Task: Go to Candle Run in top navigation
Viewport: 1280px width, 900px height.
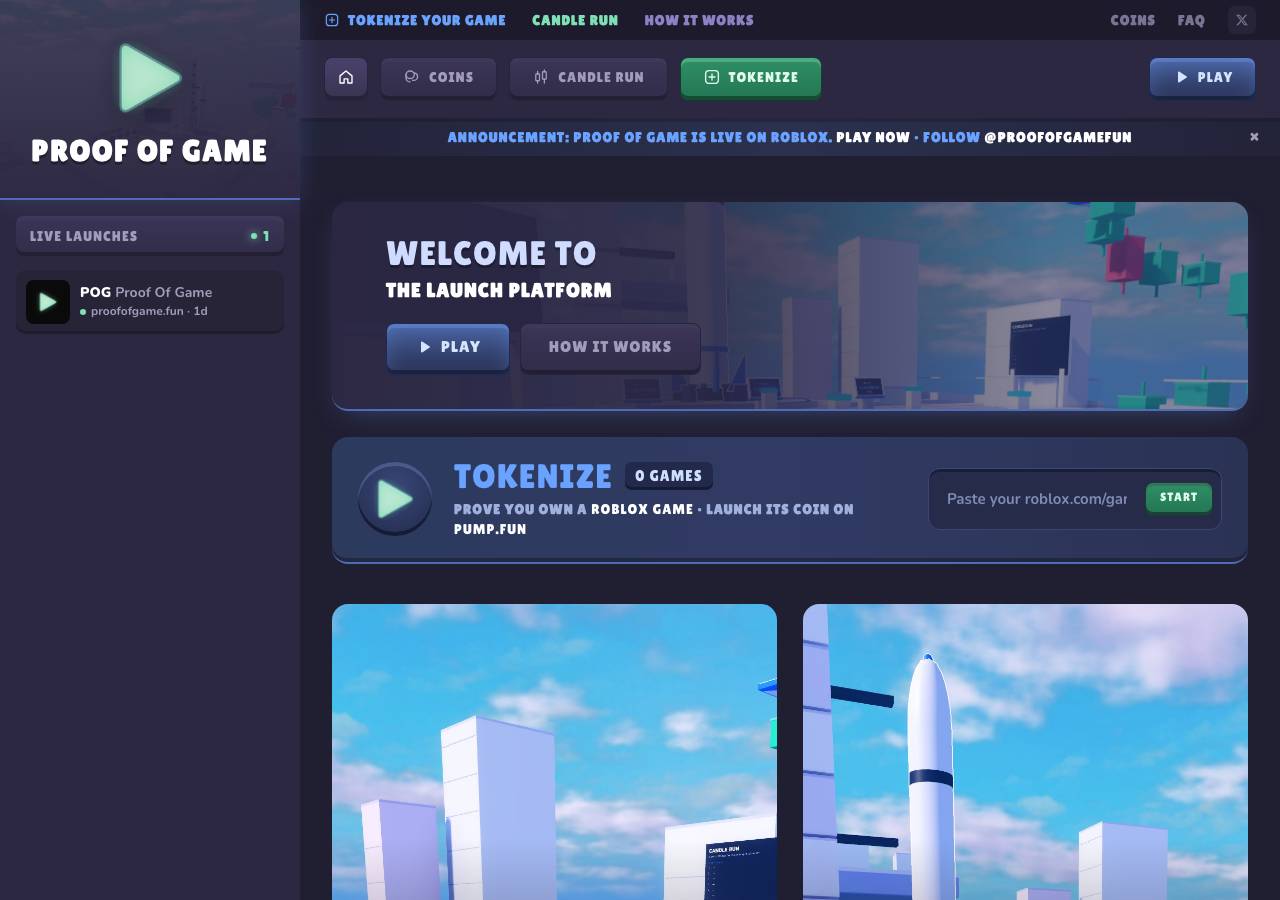Action: 575,20
